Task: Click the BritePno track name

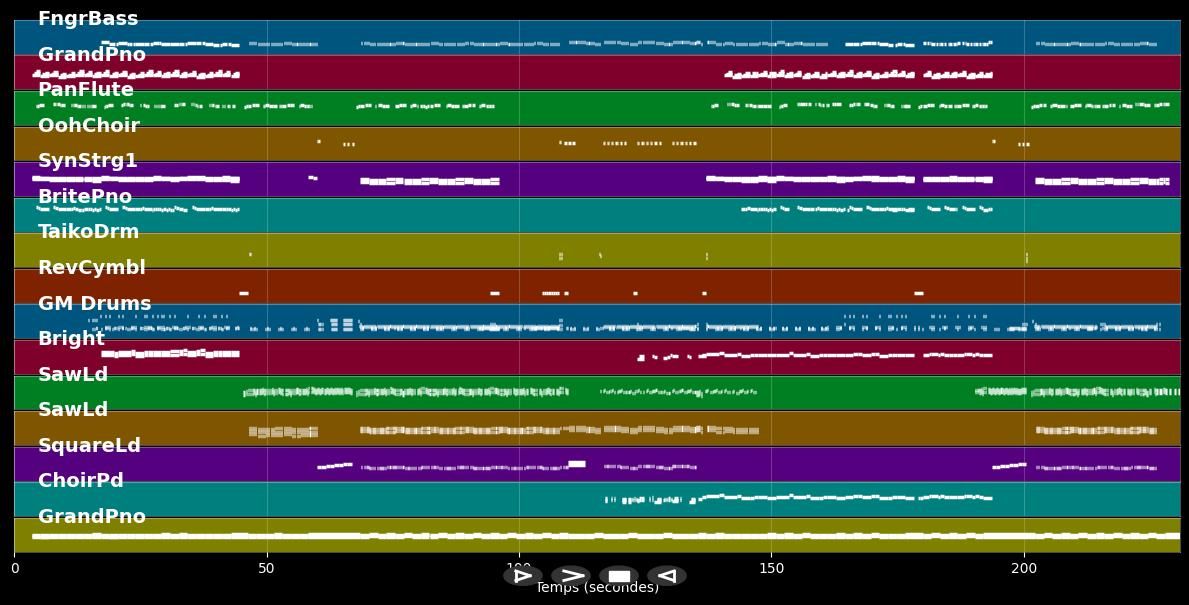Action: pyautogui.click(x=85, y=197)
